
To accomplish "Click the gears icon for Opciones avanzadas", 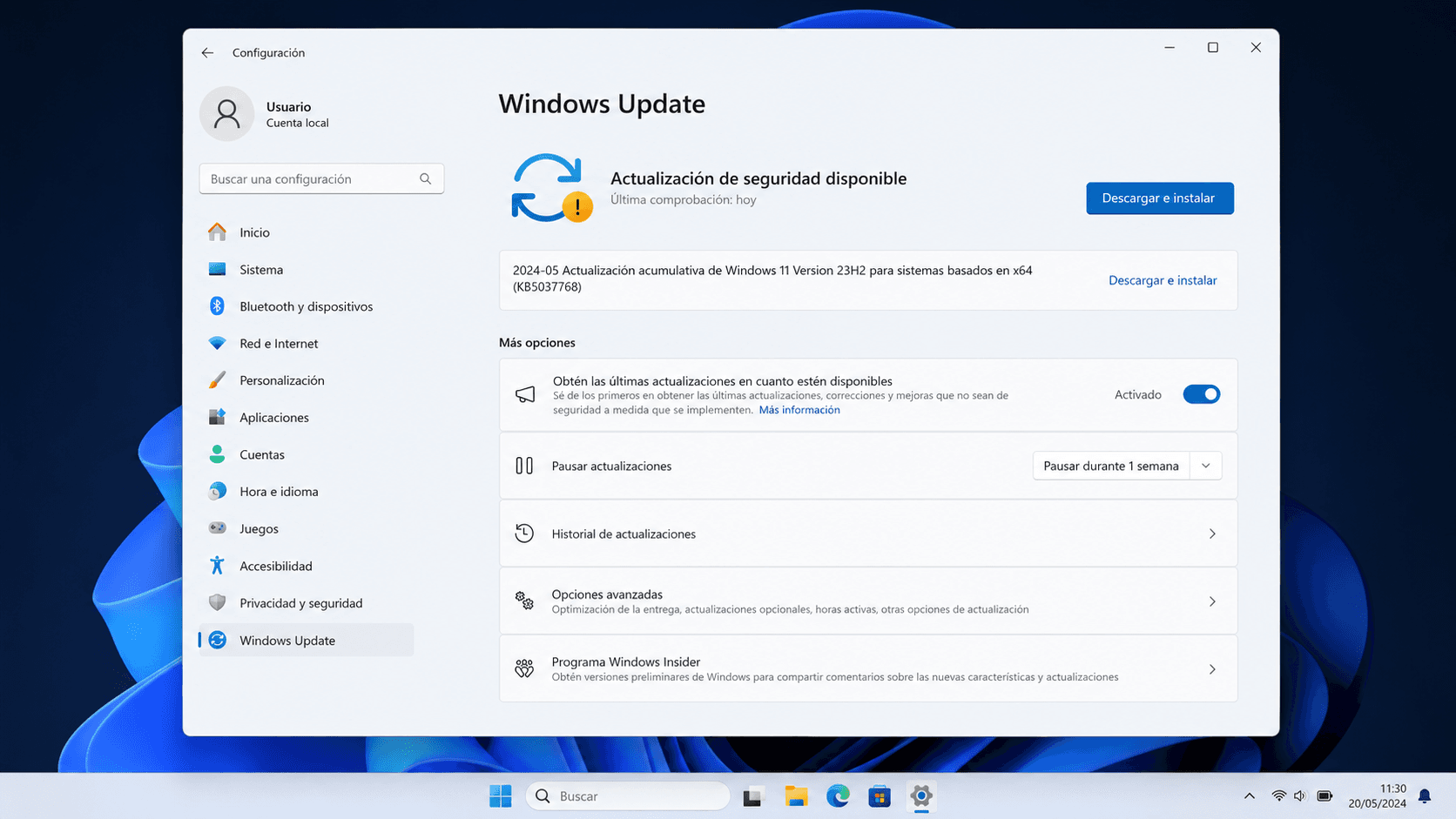I will pyautogui.click(x=524, y=601).
